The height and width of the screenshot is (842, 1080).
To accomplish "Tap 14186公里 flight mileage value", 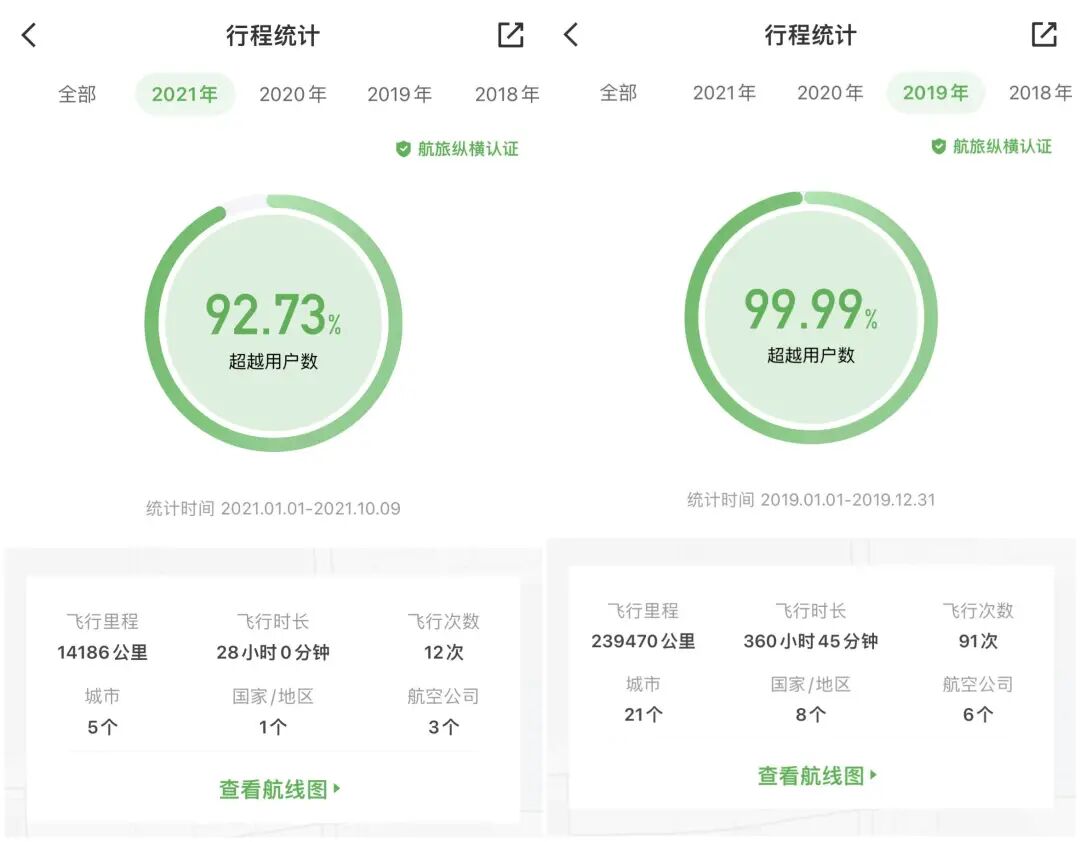I will click(x=103, y=652).
